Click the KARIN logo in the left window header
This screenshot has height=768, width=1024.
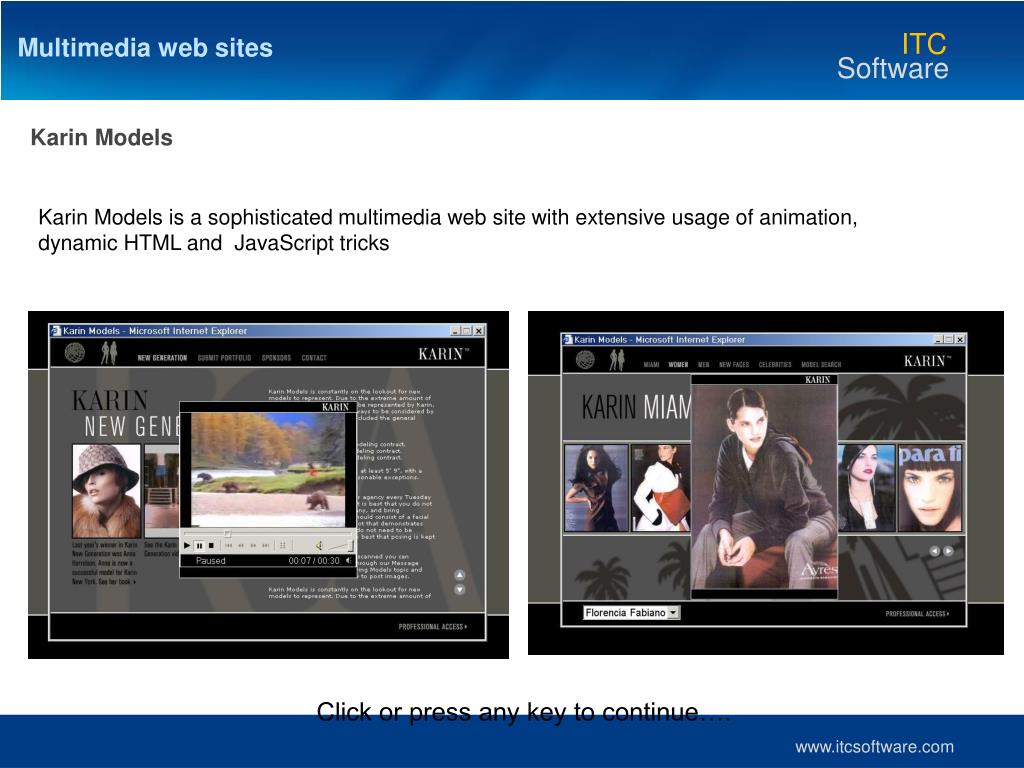pos(443,355)
